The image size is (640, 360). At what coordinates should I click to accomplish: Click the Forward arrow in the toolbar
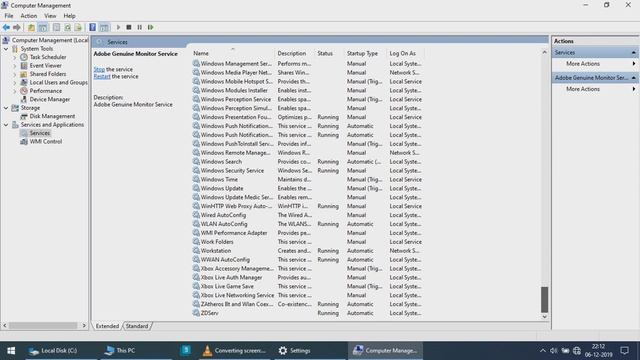point(17,27)
